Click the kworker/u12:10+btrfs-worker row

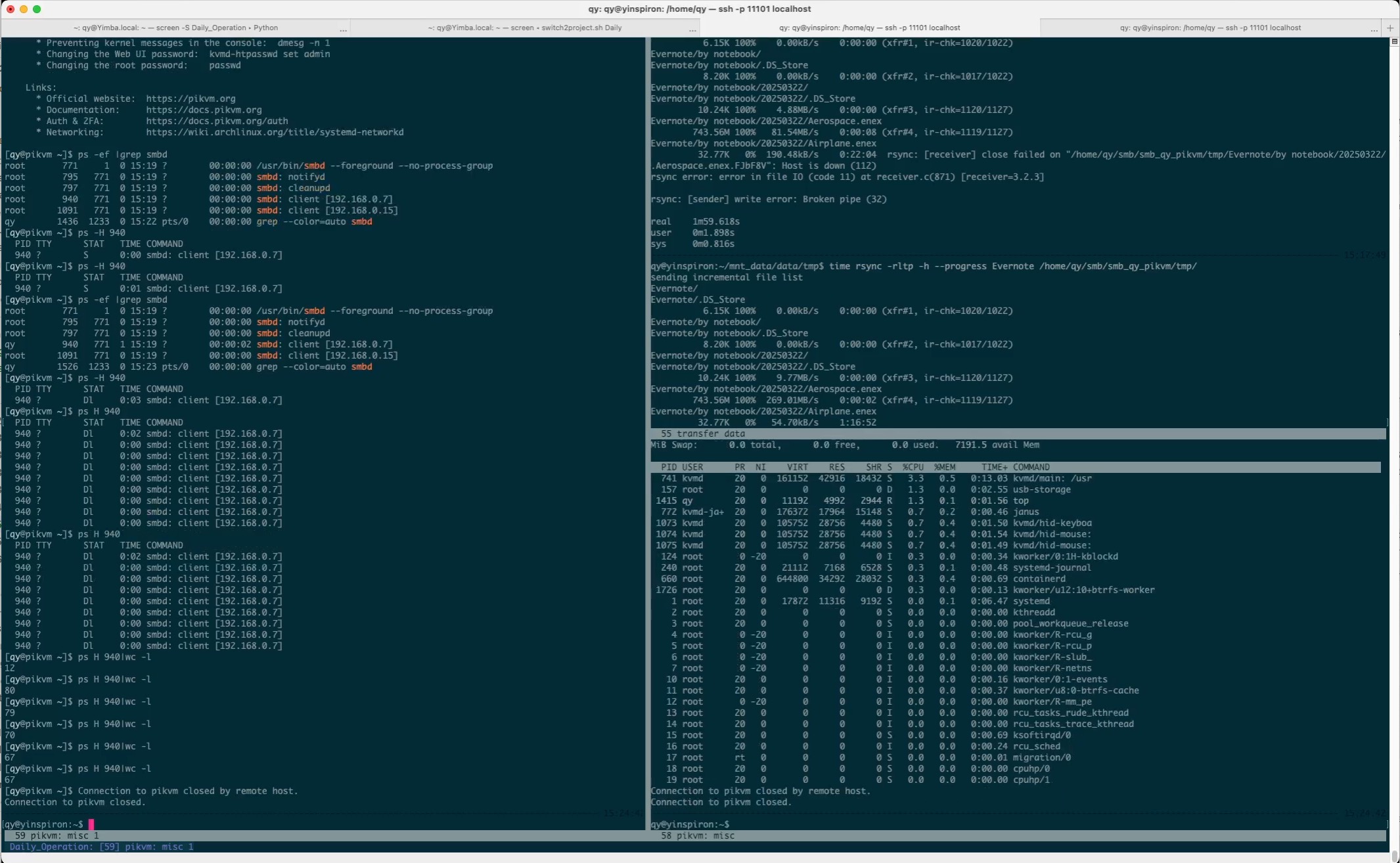tap(905, 590)
